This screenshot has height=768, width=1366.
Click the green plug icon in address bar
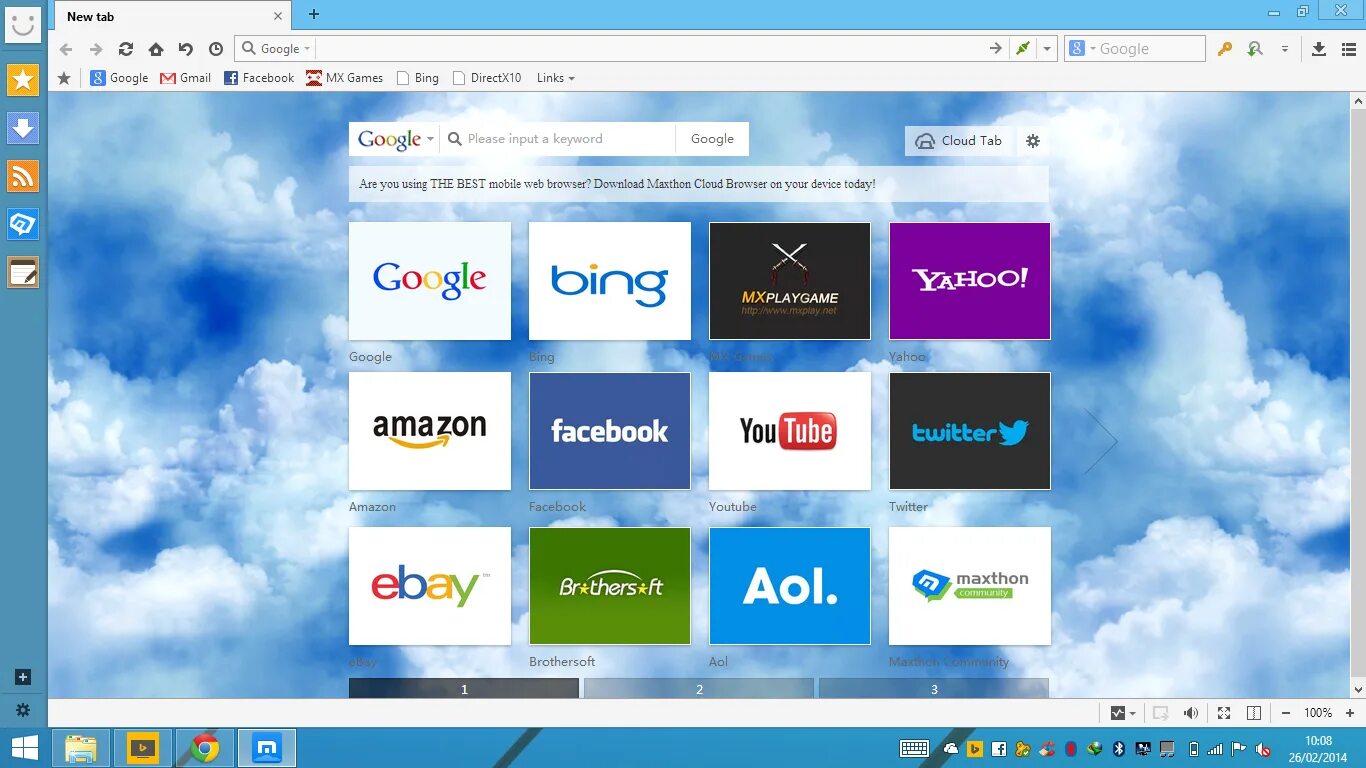point(1022,48)
